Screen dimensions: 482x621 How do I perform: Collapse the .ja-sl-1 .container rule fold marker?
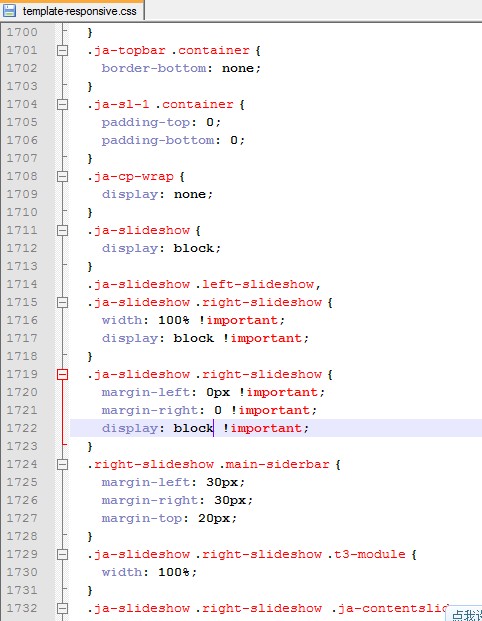63,105
